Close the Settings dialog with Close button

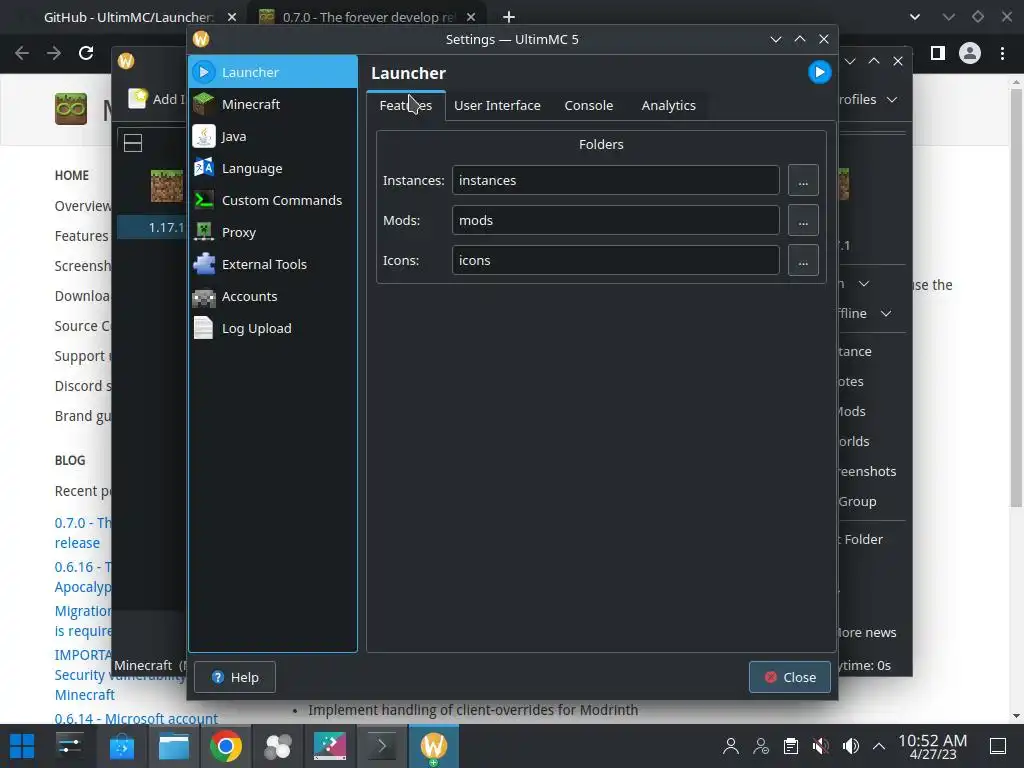click(x=790, y=677)
